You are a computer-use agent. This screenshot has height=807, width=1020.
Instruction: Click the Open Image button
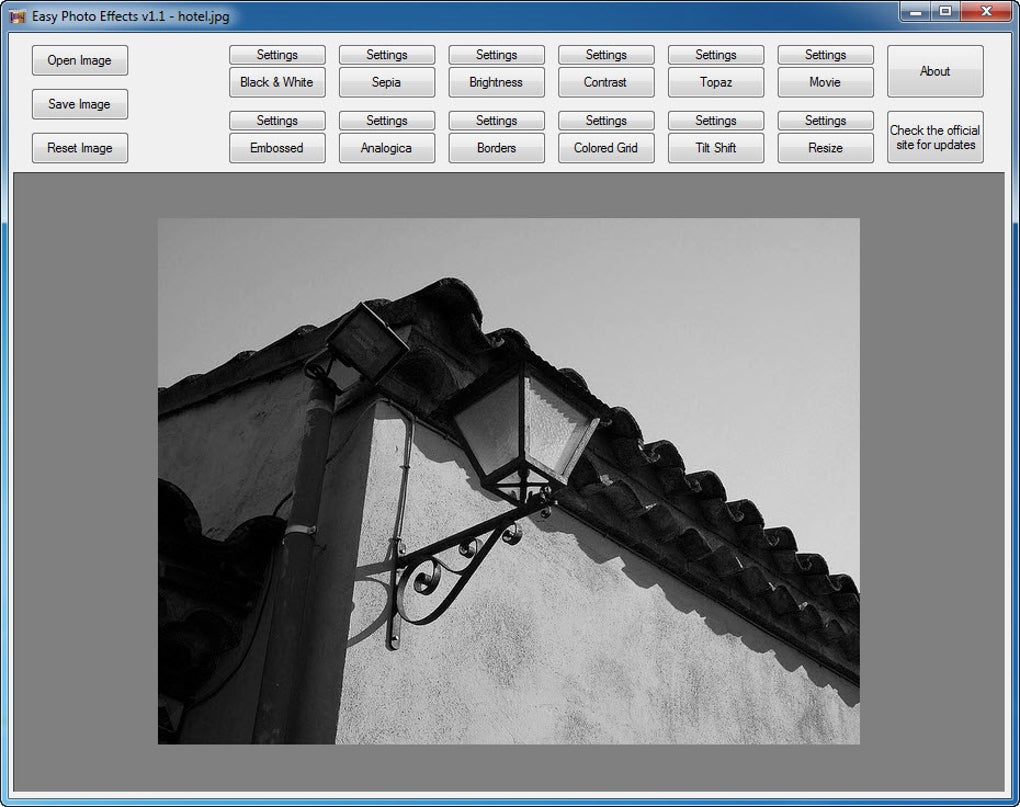tap(79, 60)
